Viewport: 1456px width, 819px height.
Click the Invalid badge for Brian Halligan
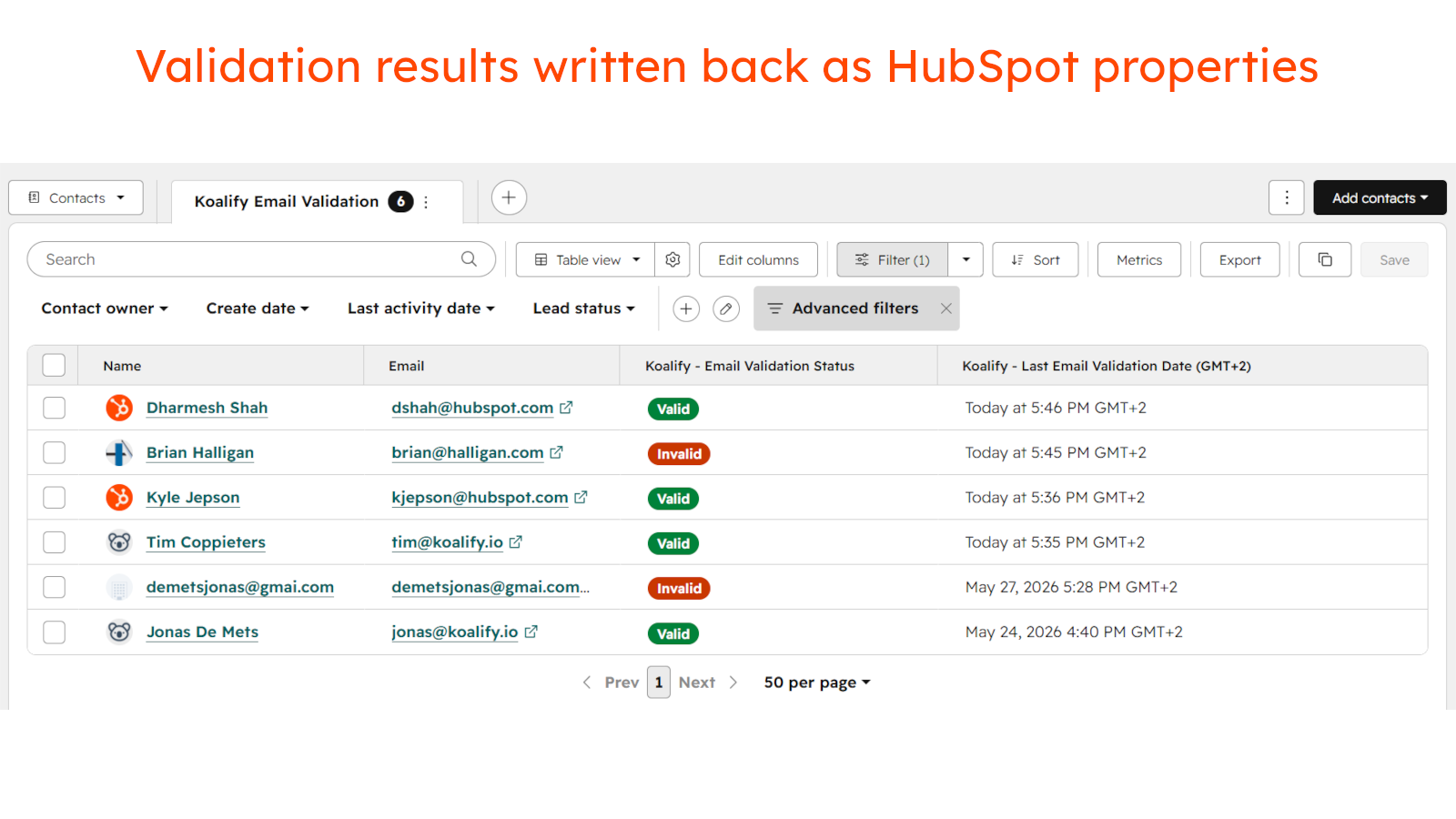coord(679,454)
